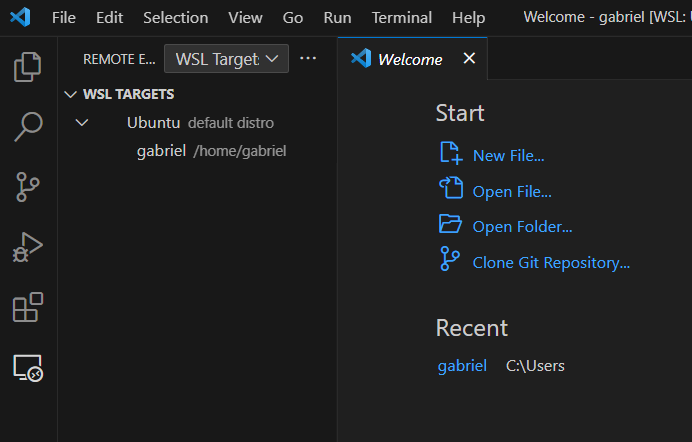Click the New File... link
This screenshot has height=442, width=692.
point(508,156)
